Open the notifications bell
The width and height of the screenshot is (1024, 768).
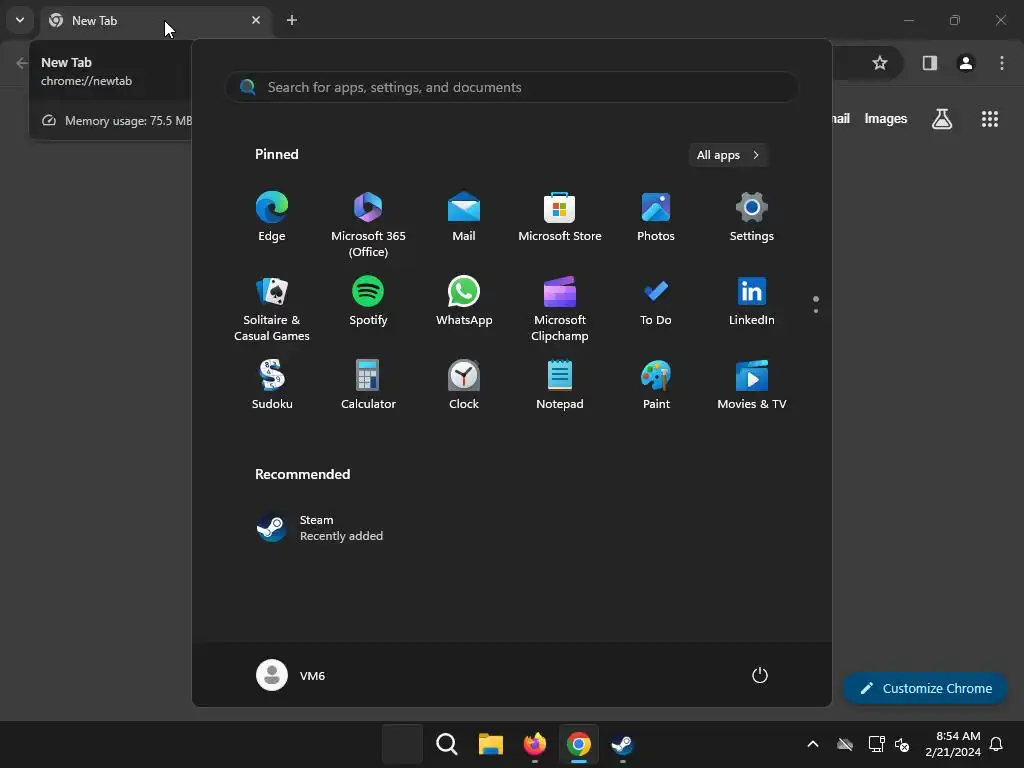click(996, 744)
